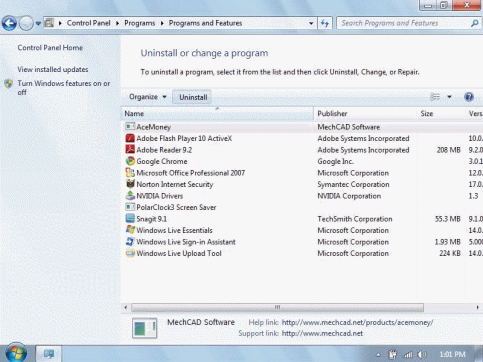The height and width of the screenshot is (362, 483).
Task: Click Programs and Features breadcrumb
Action: pos(205,23)
